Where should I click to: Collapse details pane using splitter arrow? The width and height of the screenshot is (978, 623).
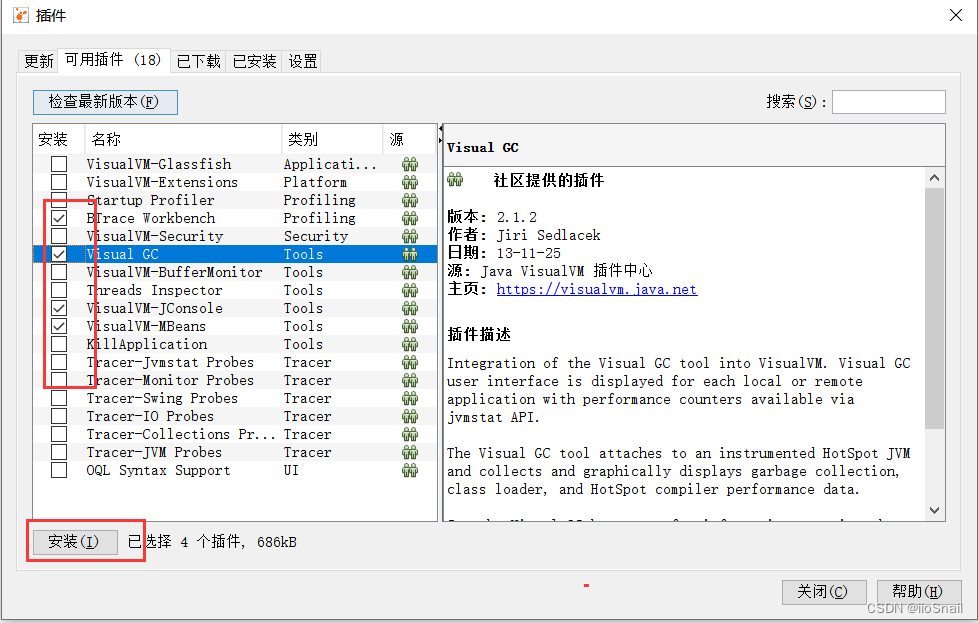(440, 140)
